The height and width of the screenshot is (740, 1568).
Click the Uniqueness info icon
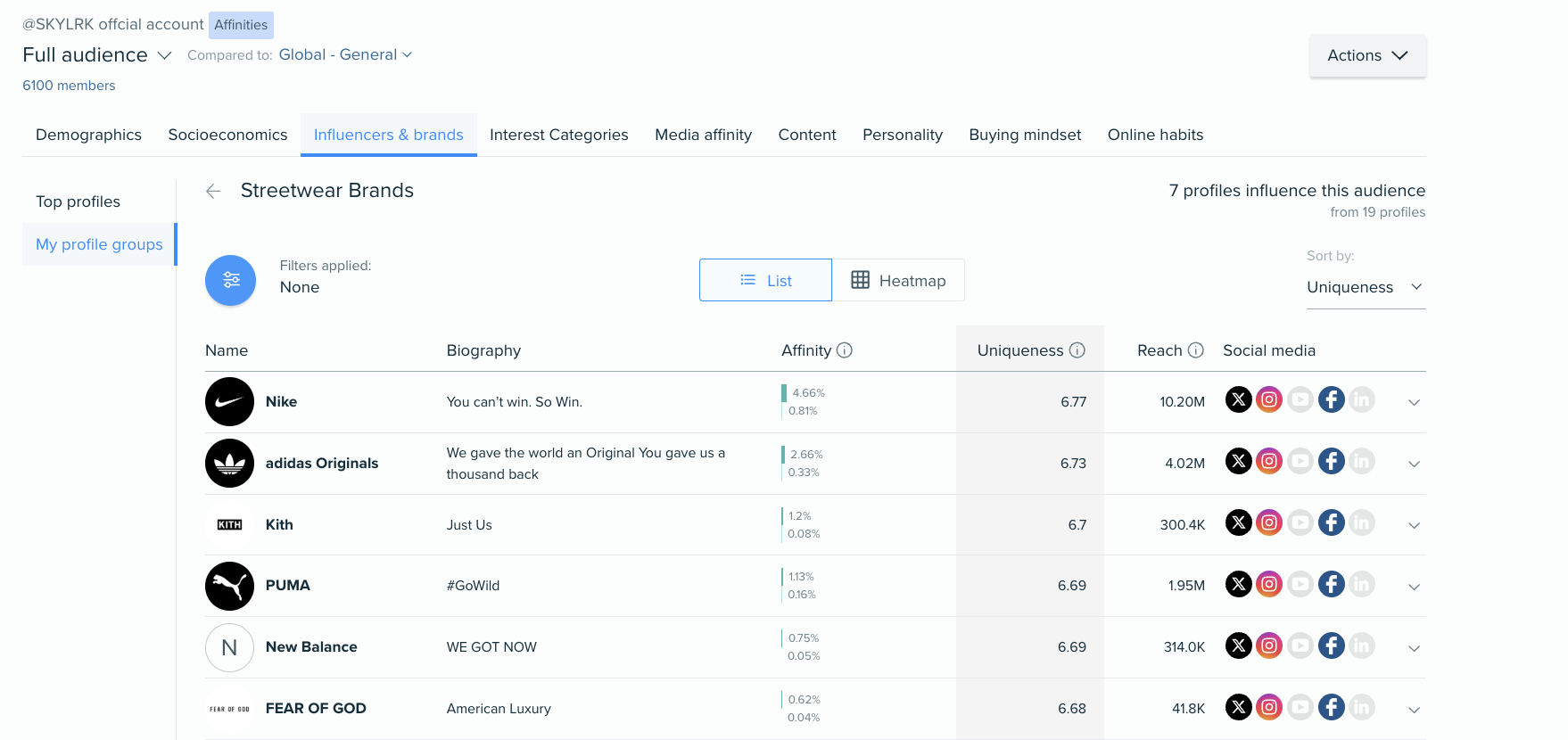point(1077,350)
